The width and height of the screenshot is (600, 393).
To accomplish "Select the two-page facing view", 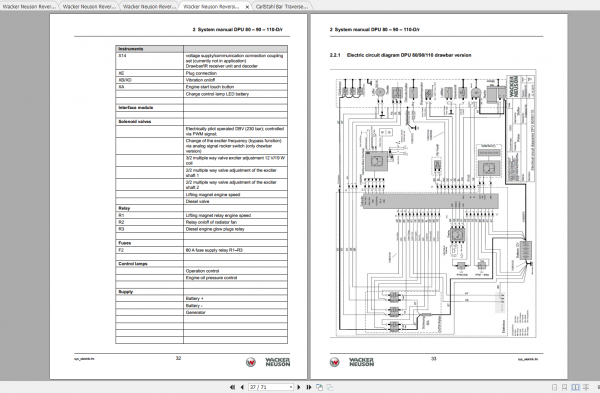I will tap(575, 387).
